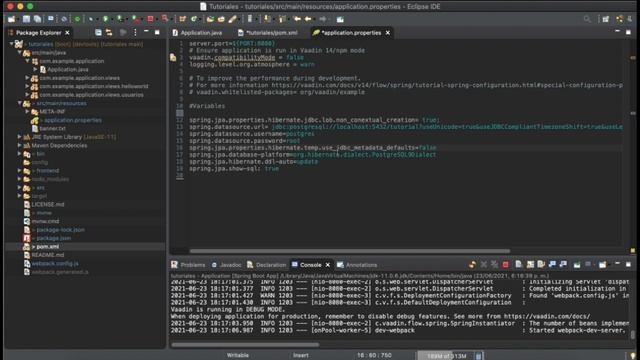Click the console horizontal scrollbar
The image size is (640, 360).
(245, 344)
